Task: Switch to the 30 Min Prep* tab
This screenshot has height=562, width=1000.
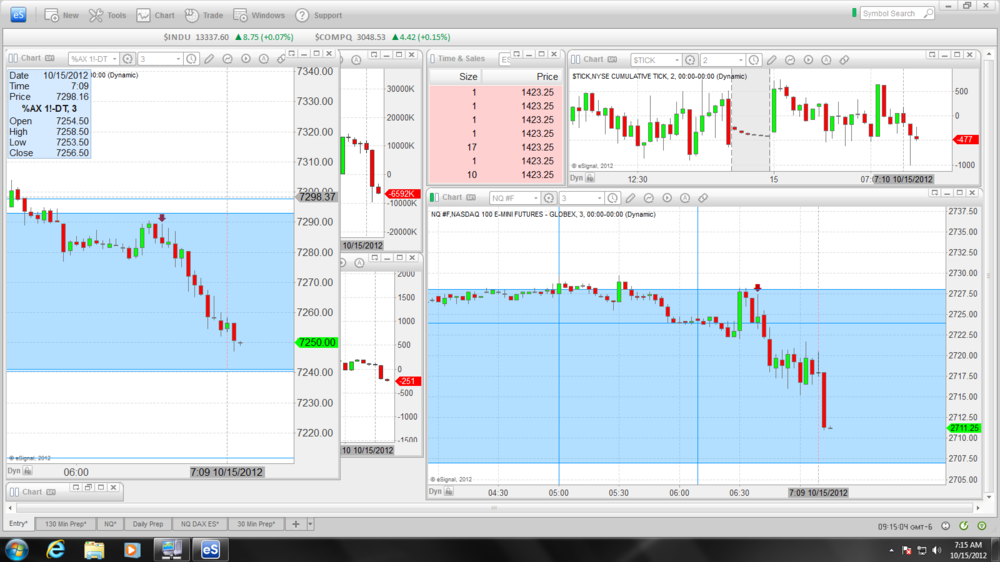Action: click(256, 524)
